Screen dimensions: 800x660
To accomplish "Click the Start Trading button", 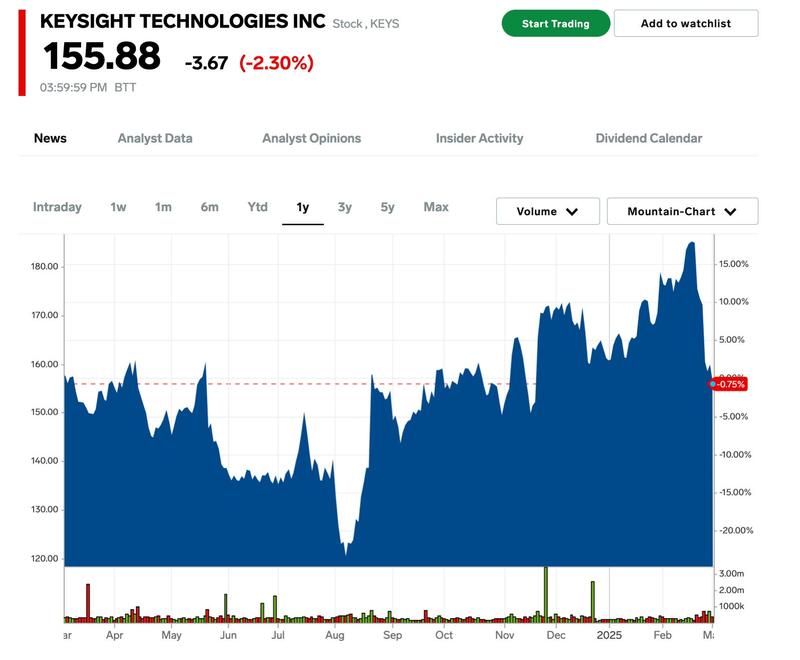I will point(556,23).
